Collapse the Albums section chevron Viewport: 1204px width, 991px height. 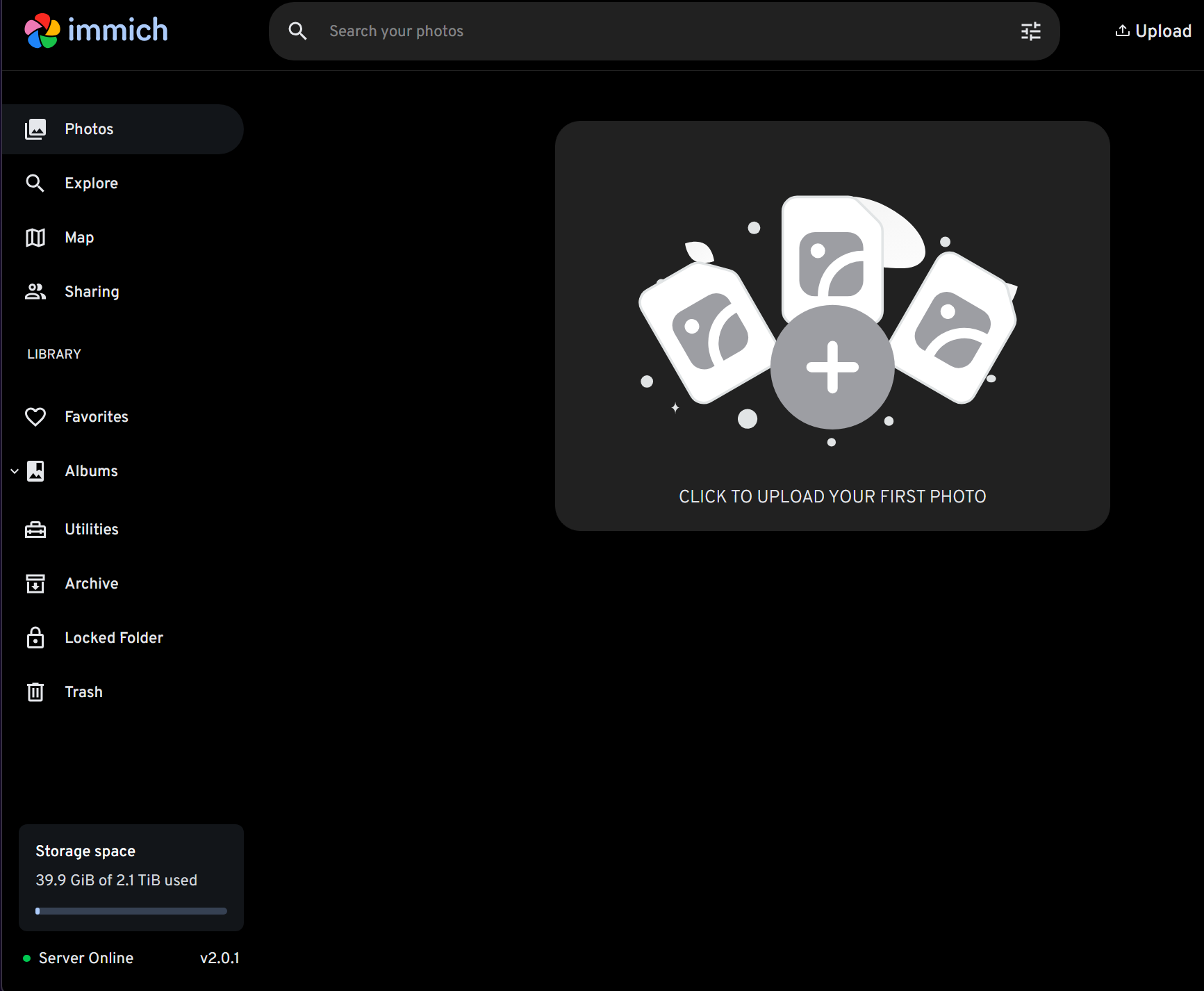[14, 471]
